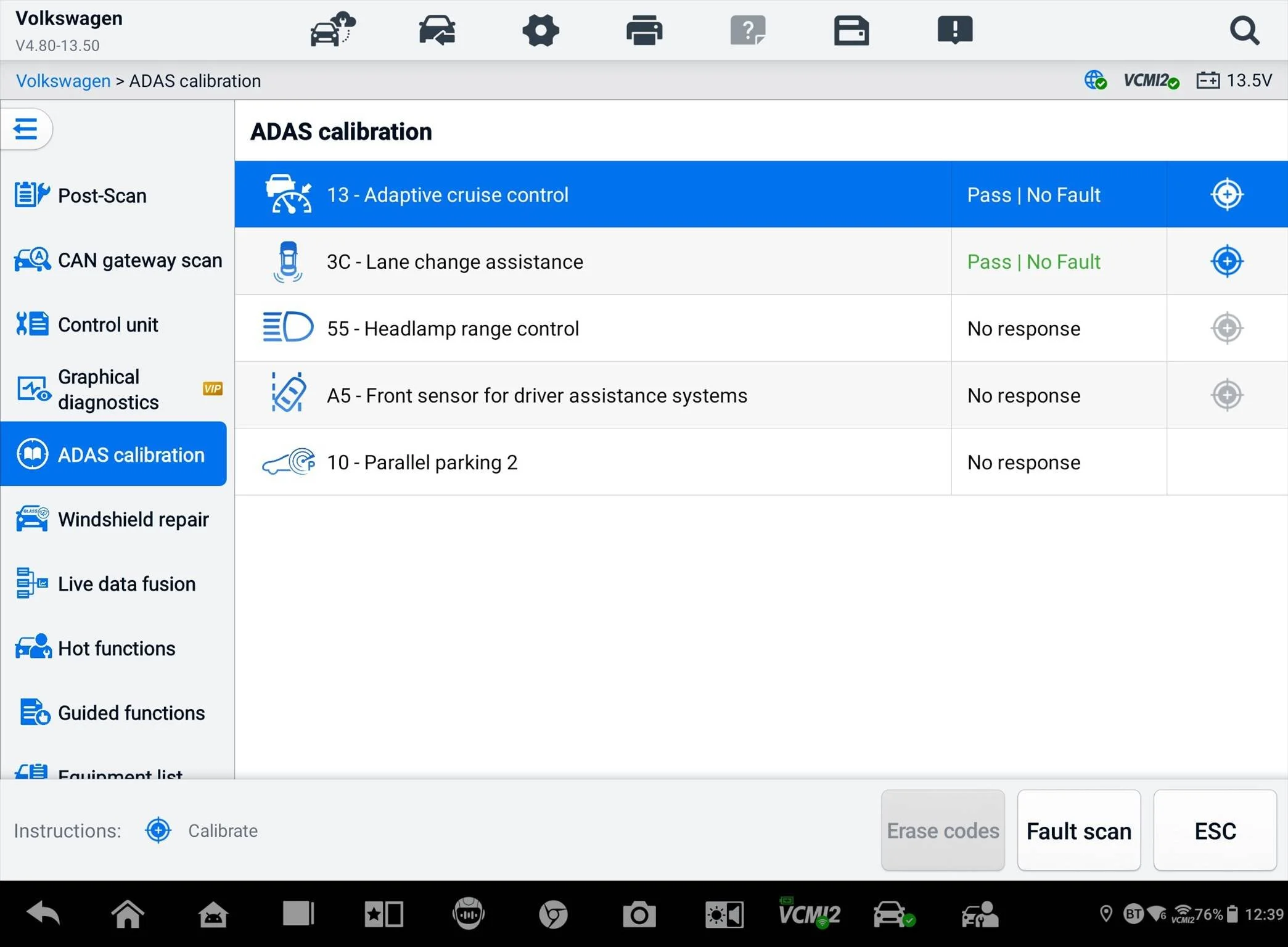Image resolution: width=1288 pixels, height=947 pixels.
Task: Click the Calibrate instruction icon
Action: [158, 830]
